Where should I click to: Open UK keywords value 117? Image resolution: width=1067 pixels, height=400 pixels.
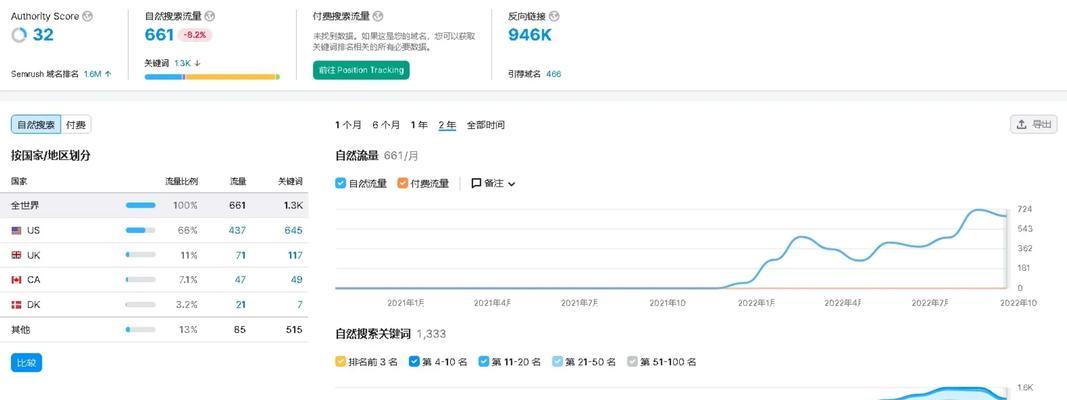point(295,255)
